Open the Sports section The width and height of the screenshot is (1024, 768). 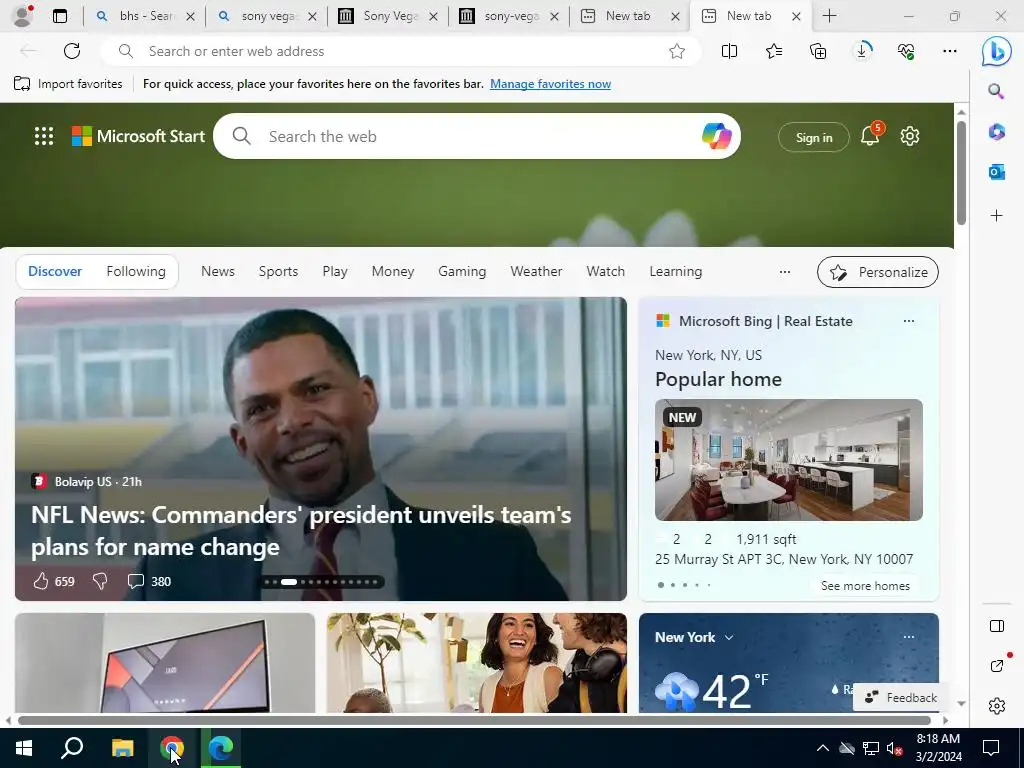pyautogui.click(x=278, y=272)
